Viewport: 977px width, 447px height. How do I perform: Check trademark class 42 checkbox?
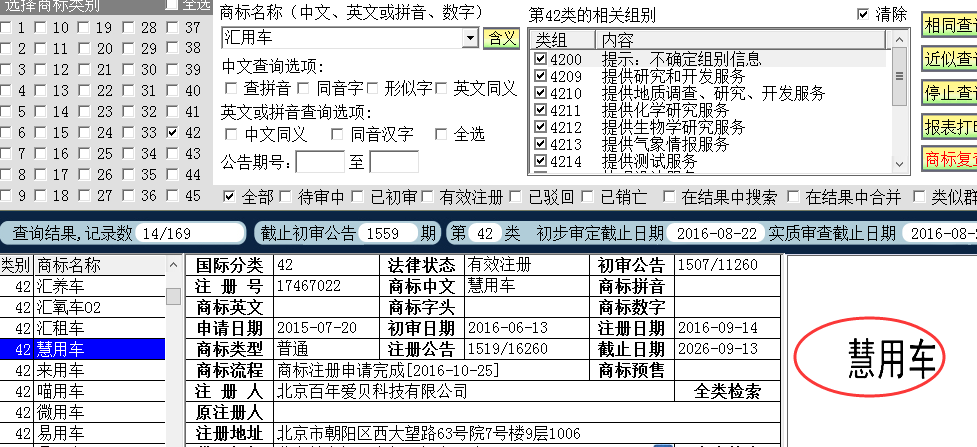pyautogui.click(x=173, y=133)
